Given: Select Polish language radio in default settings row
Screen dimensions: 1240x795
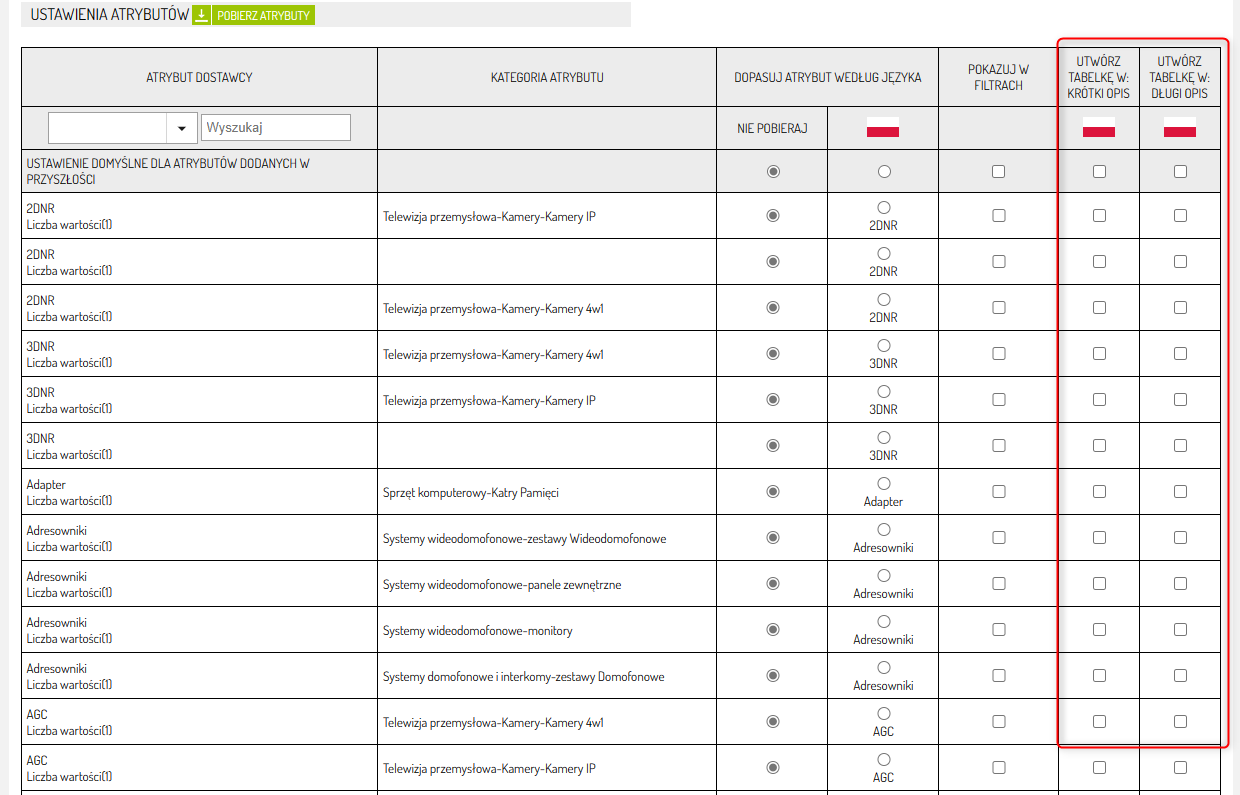Looking at the screenshot, I should 883,171.
